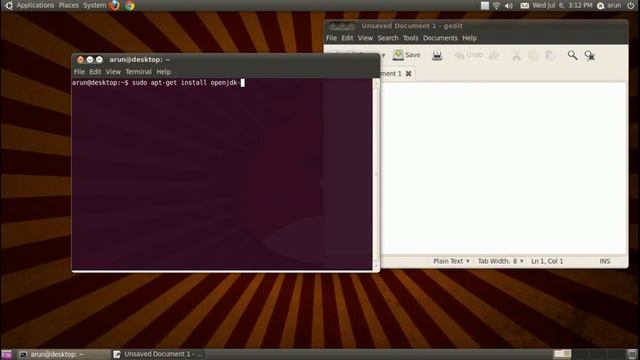Close the terminal window with red button
This screenshot has height=360, width=640.
[x=80, y=60]
